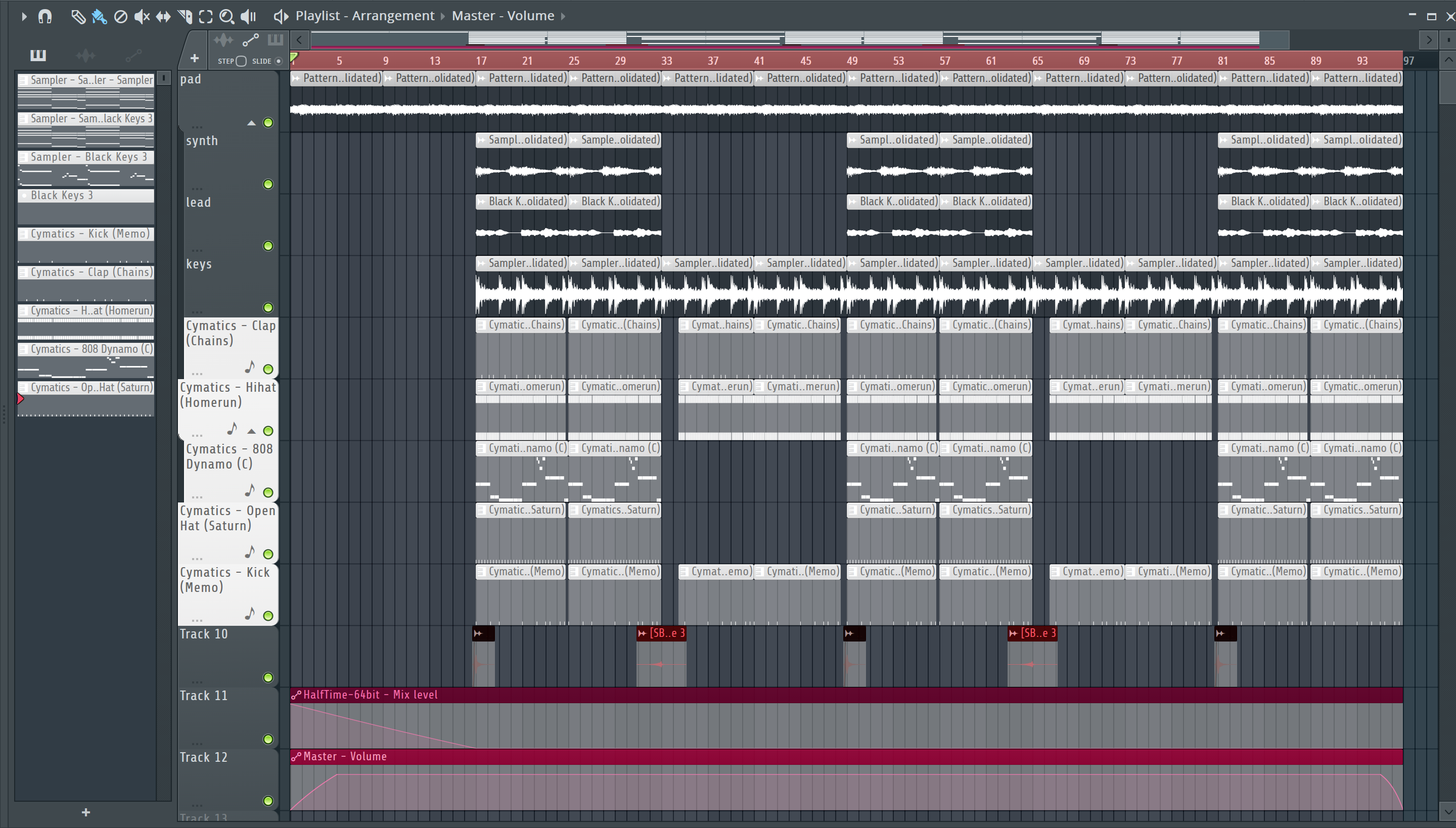
Task: Mute the Cymatics - Clap (Chains) track
Action: click(268, 369)
